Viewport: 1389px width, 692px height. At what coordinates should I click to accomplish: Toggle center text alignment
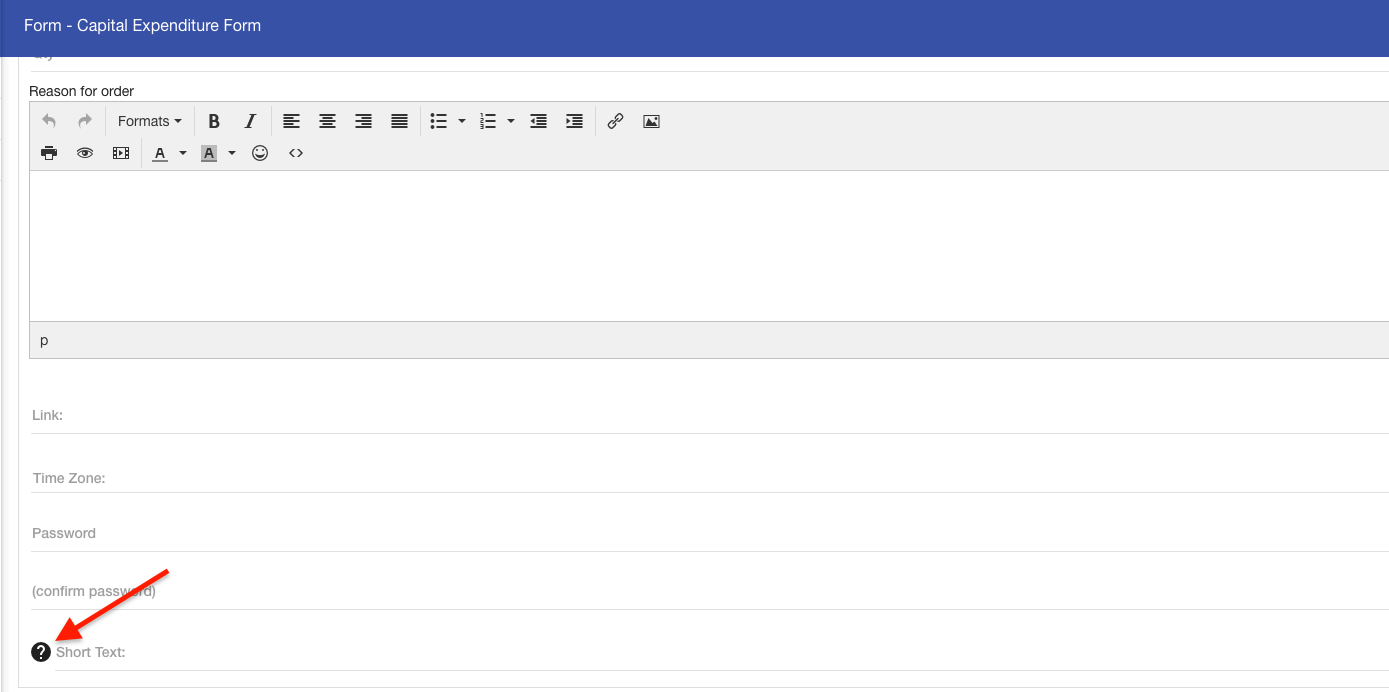coord(327,121)
